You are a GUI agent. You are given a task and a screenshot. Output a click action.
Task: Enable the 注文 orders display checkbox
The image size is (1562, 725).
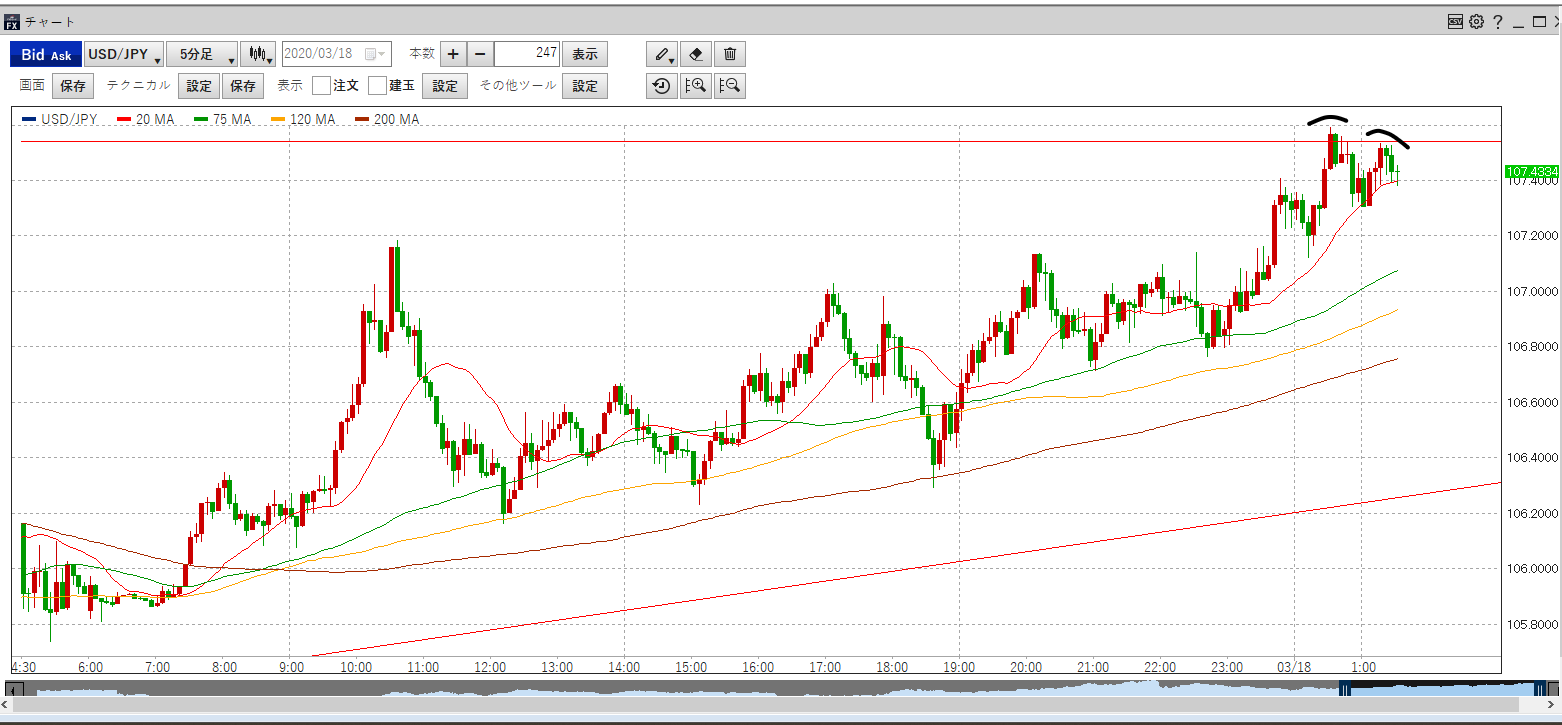321,86
